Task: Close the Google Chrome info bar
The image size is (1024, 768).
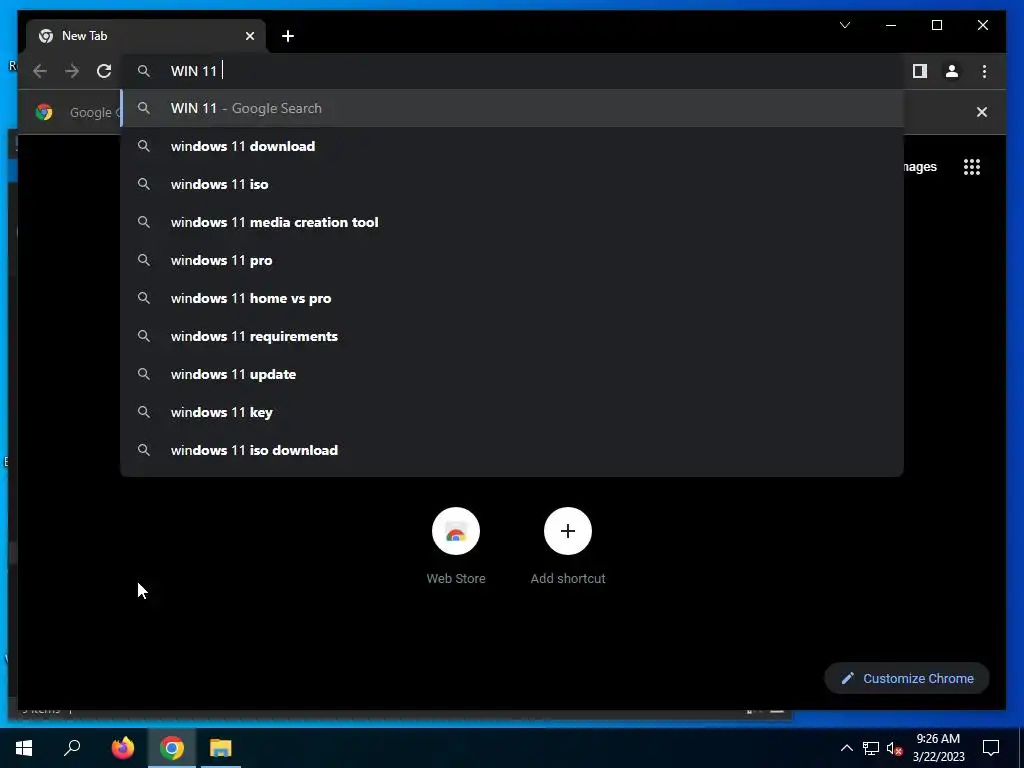Action: point(982,112)
